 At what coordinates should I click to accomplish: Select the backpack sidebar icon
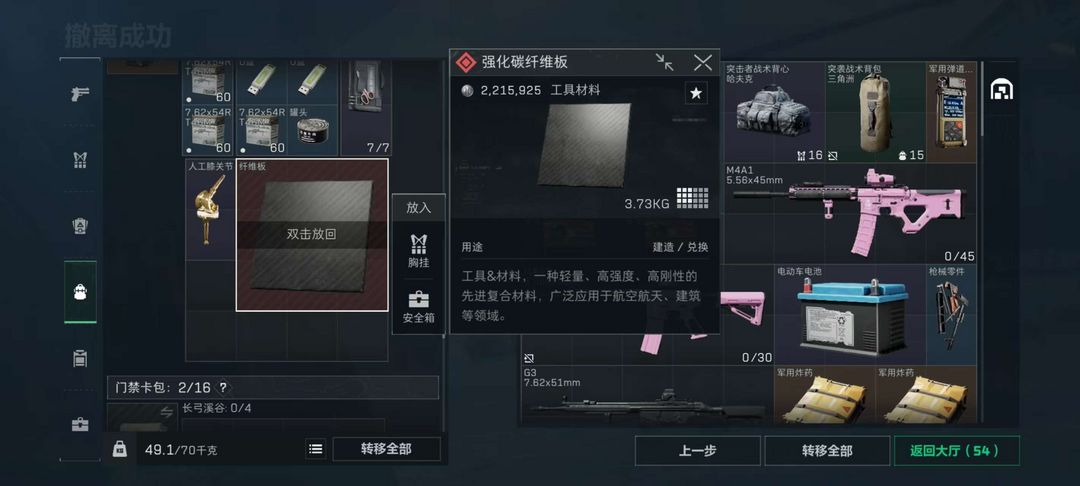pyautogui.click(x=80, y=291)
